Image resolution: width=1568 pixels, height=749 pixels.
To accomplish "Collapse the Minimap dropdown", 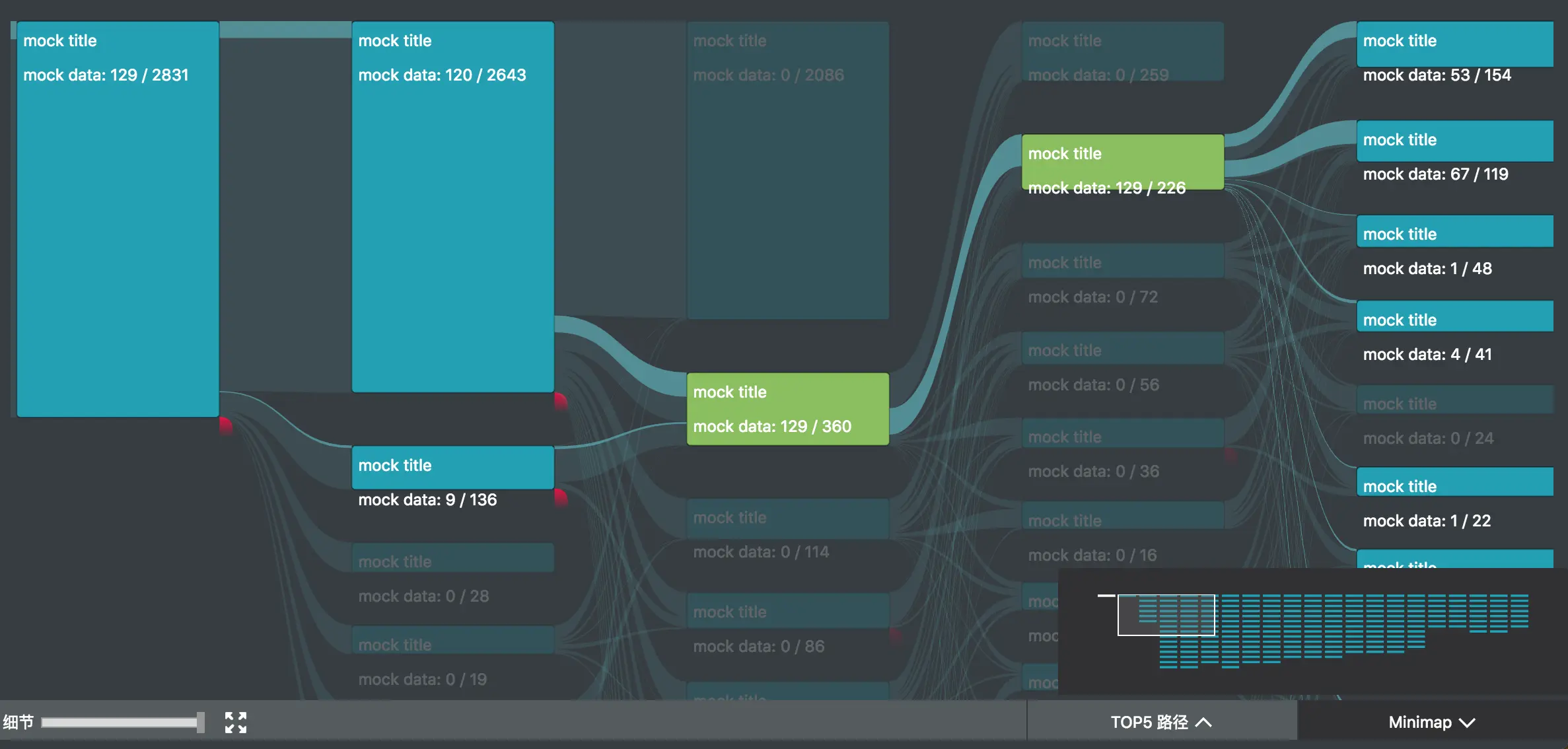I will click(1431, 722).
